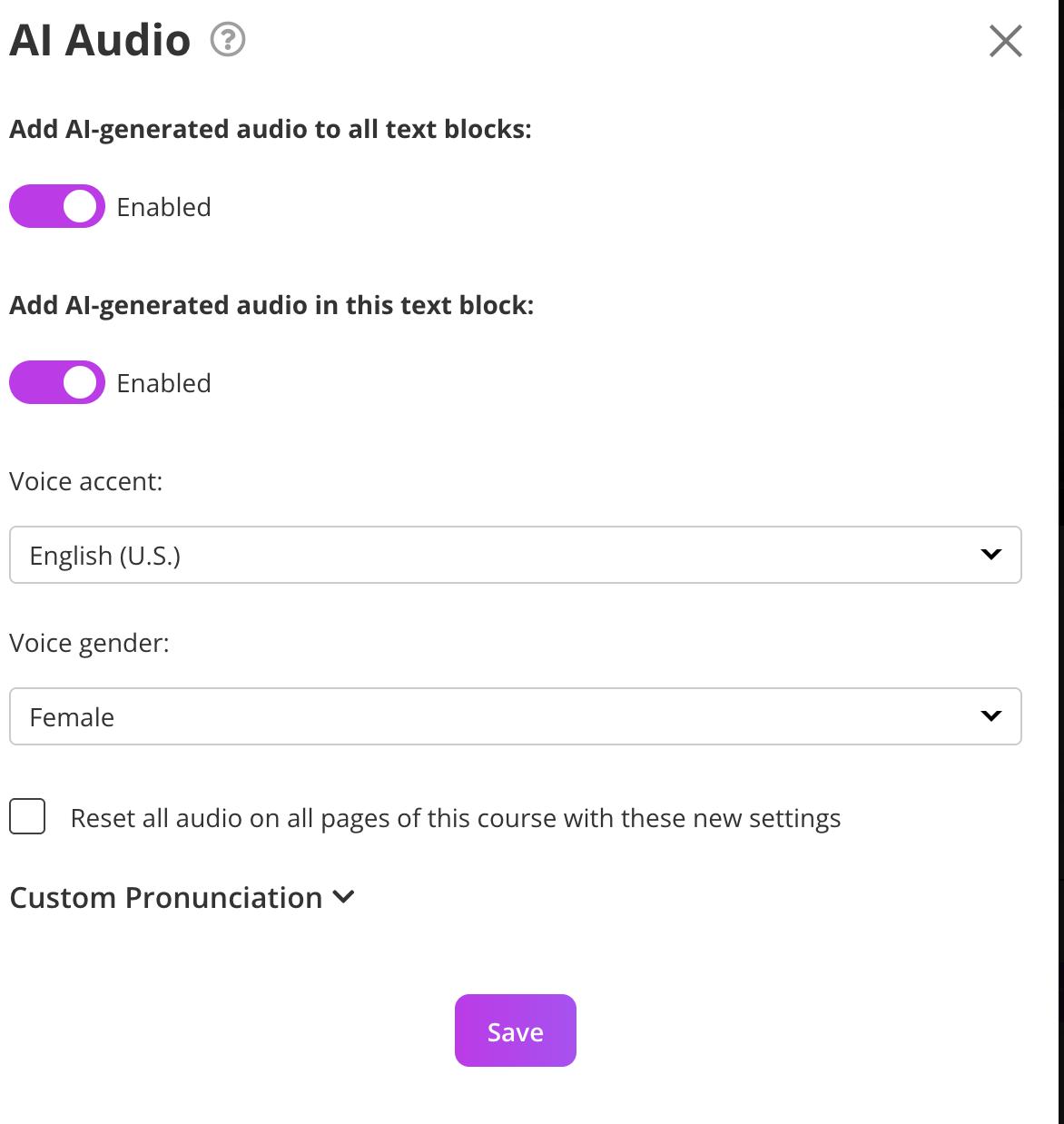Click the Enabled label for all text blocks
This screenshot has height=1124, width=1064.
coord(163,207)
